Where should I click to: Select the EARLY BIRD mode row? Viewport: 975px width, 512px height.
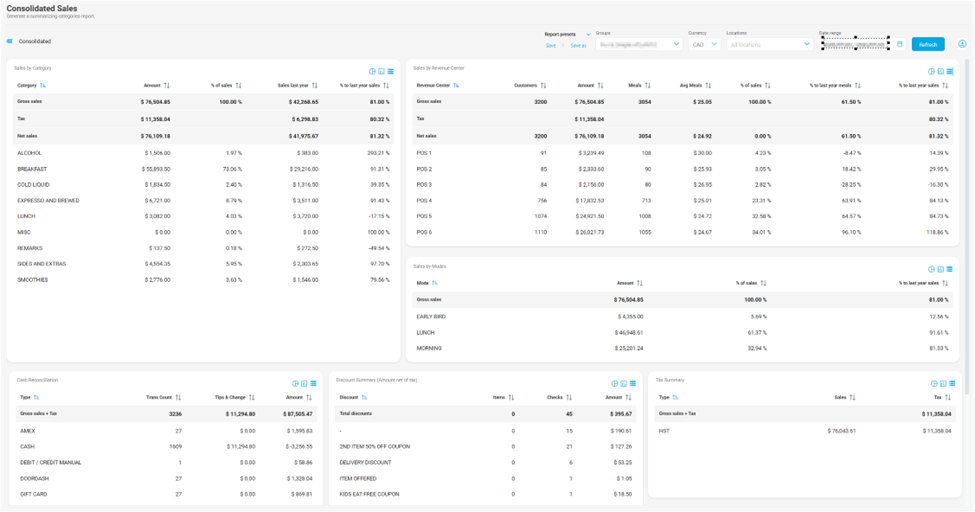click(683, 317)
